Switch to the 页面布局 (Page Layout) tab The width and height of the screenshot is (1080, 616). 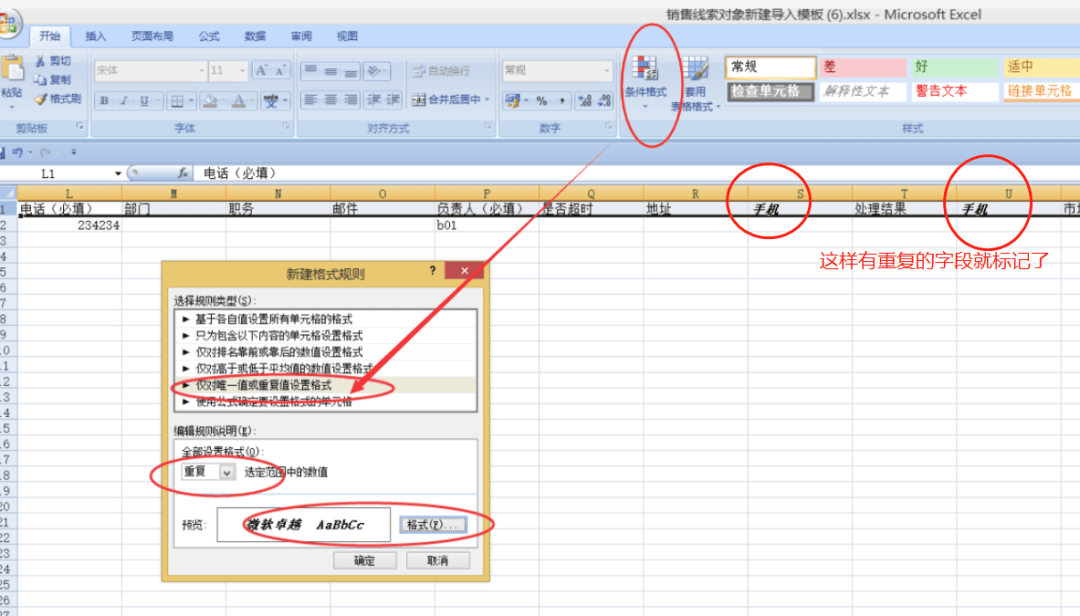(152, 37)
